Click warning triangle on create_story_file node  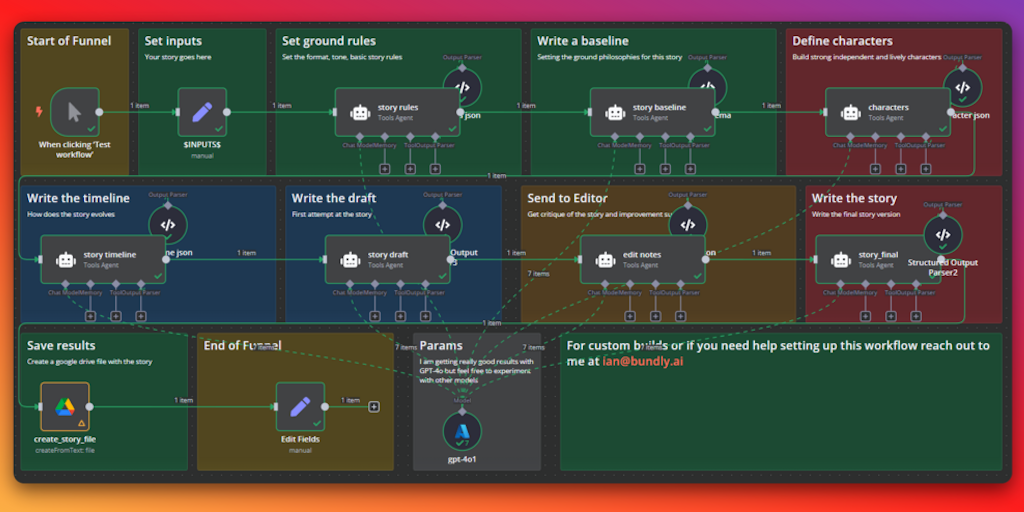coord(82,423)
